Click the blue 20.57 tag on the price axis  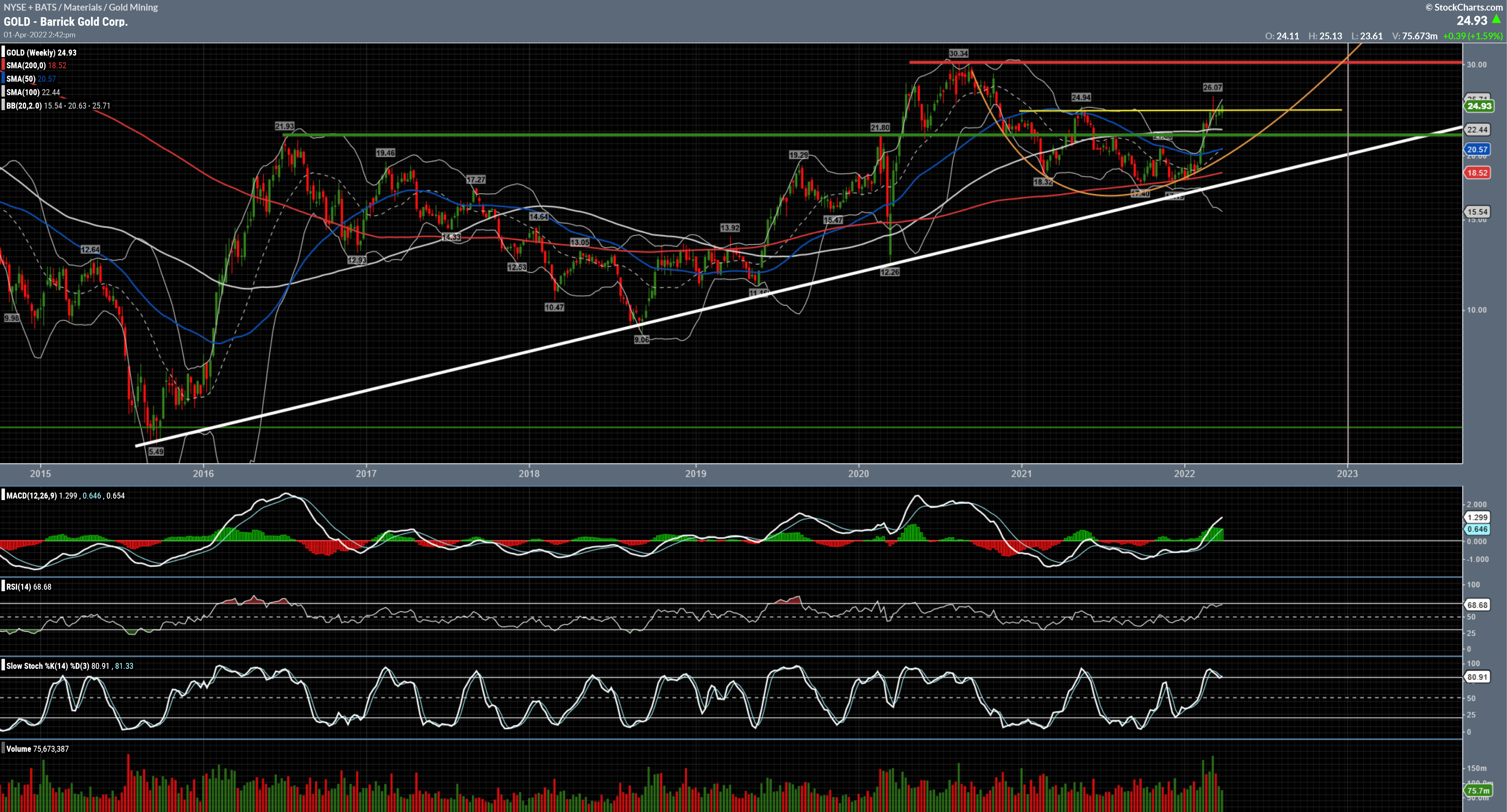point(1477,150)
